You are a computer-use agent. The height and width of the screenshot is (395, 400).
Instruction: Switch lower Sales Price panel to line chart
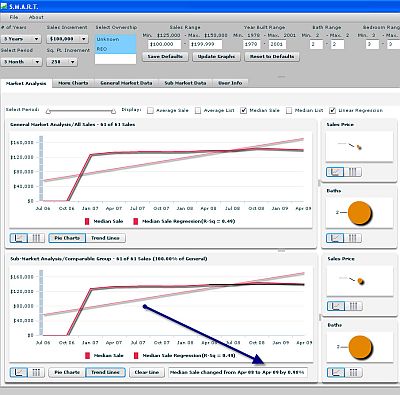click(336, 306)
